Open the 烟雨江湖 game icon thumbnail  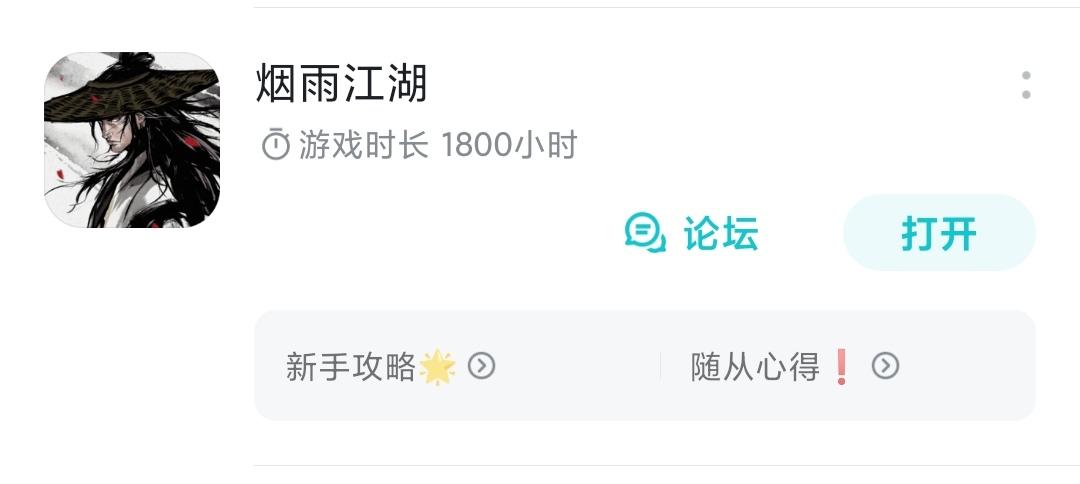coord(132,140)
